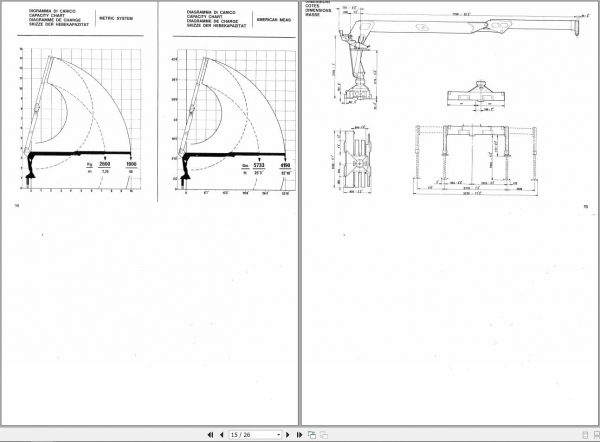Jump to the last page
600x442 pixels.
click(x=300, y=435)
